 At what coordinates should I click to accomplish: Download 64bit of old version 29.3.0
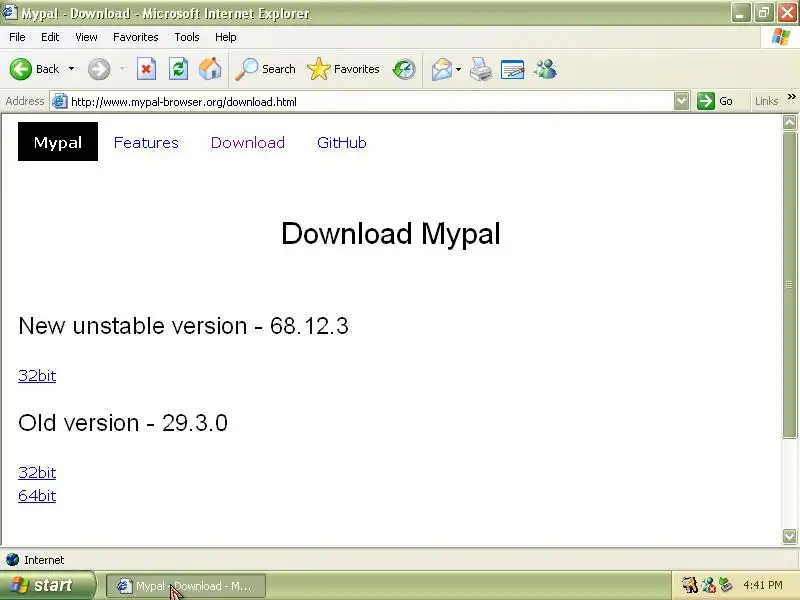(37, 495)
